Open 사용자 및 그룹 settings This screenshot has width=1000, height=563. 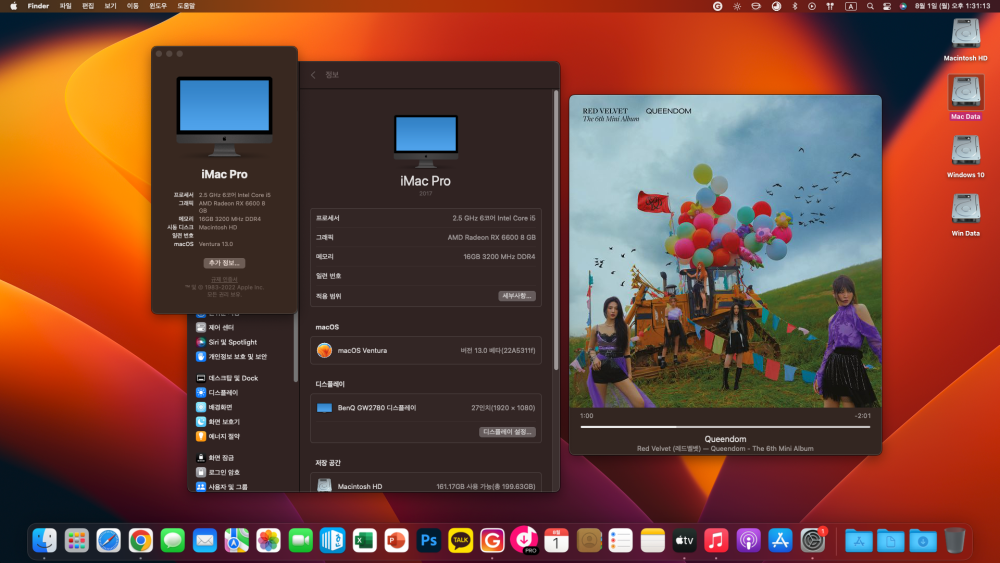pos(222,486)
